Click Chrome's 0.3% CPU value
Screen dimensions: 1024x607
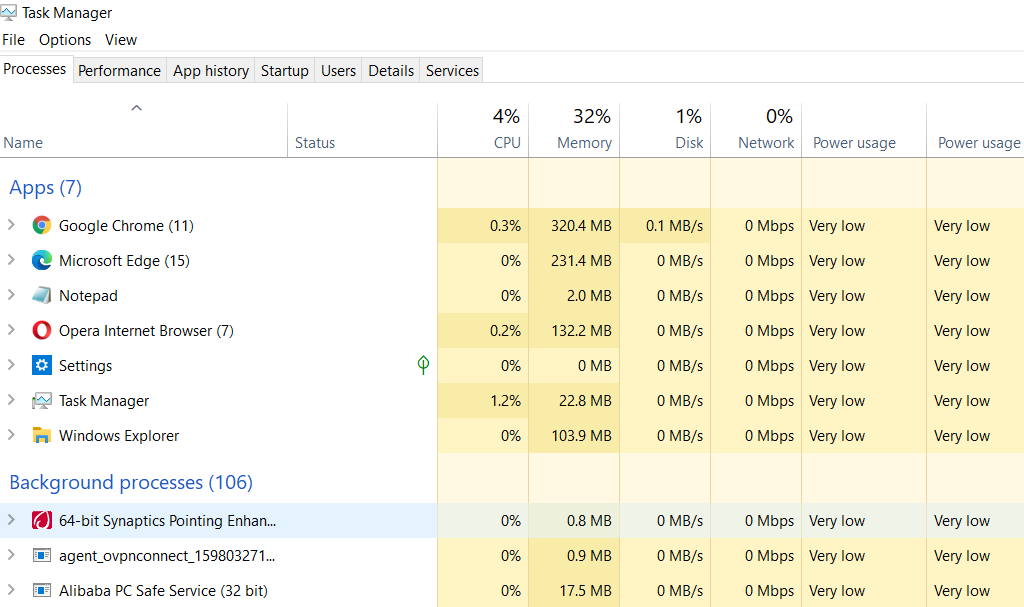(x=505, y=225)
